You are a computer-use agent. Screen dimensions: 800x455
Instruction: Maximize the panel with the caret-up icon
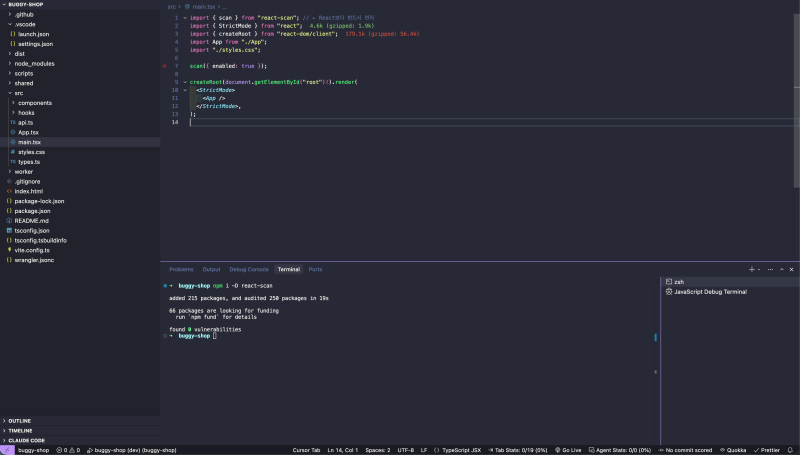pos(782,269)
